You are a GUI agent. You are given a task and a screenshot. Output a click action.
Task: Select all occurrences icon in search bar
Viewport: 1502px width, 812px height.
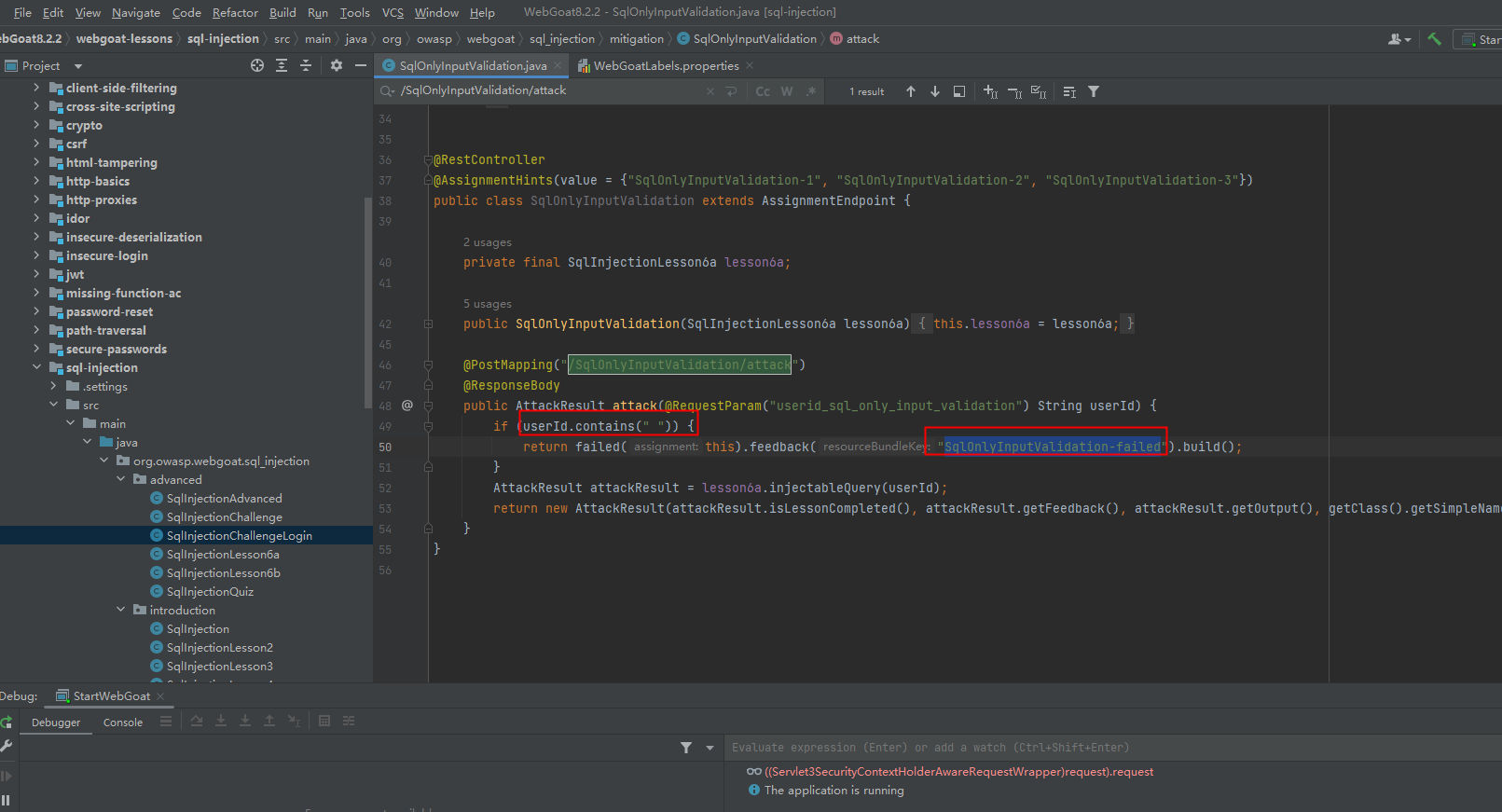click(1039, 91)
